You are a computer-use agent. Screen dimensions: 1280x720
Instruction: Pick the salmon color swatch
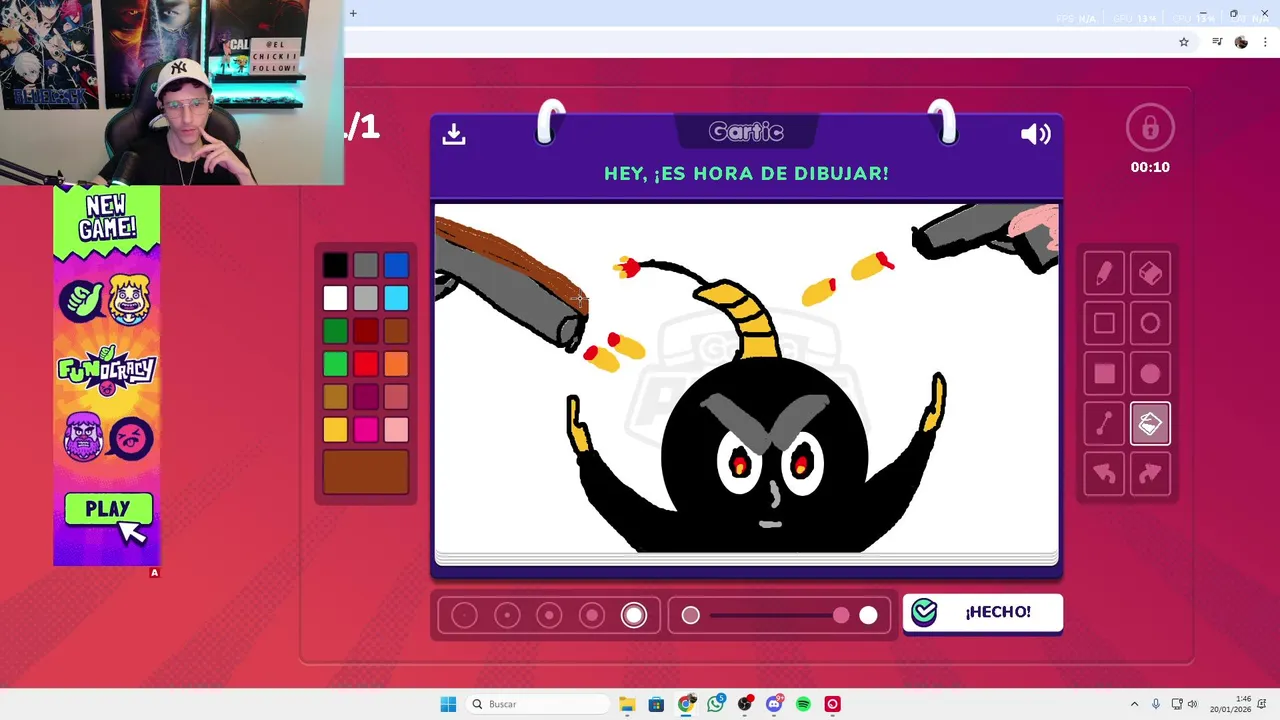[396, 397]
